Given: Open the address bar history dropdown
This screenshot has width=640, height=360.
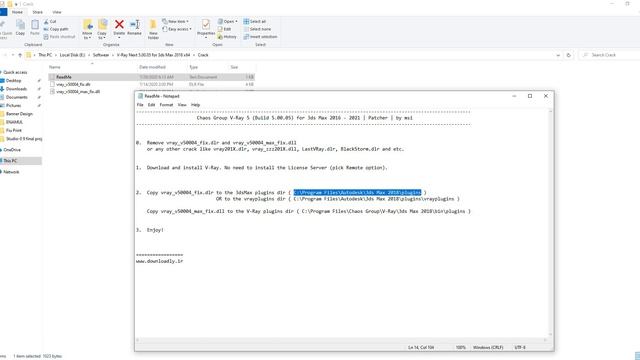Looking at the screenshot, I should (x=558, y=55).
